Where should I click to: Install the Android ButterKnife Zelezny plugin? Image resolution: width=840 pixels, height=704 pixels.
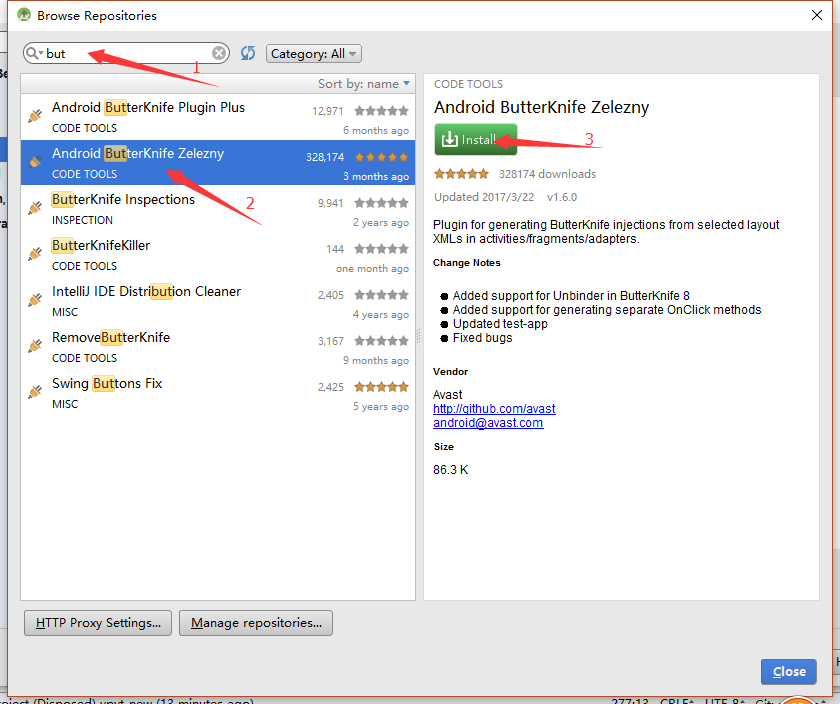tap(476, 140)
